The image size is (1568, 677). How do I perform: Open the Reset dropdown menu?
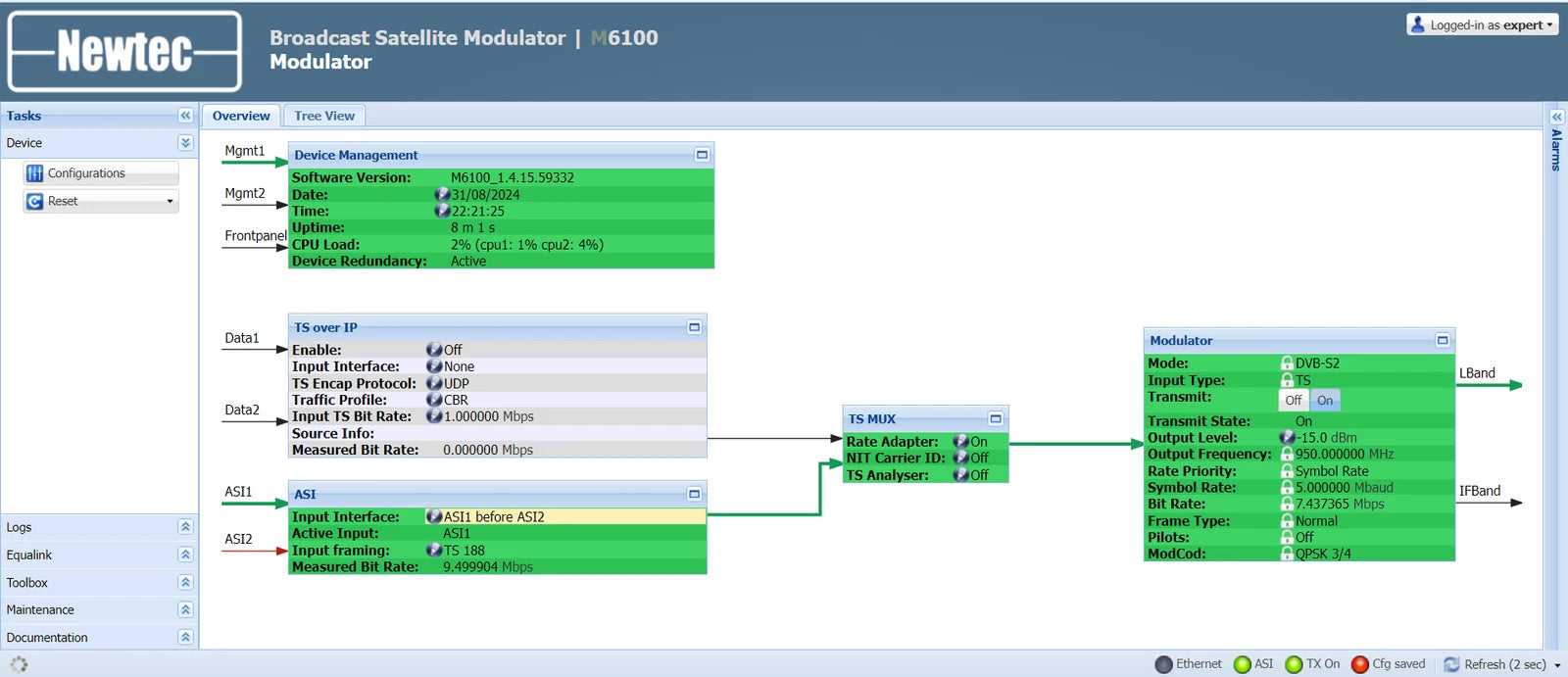pos(101,201)
